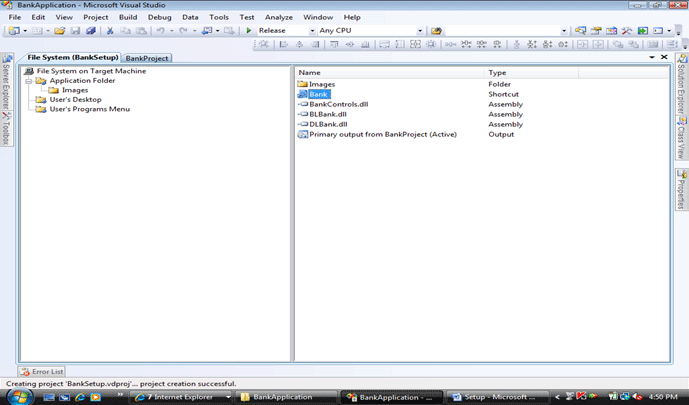
Task: Close the active document tab
Action: click(664, 57)
